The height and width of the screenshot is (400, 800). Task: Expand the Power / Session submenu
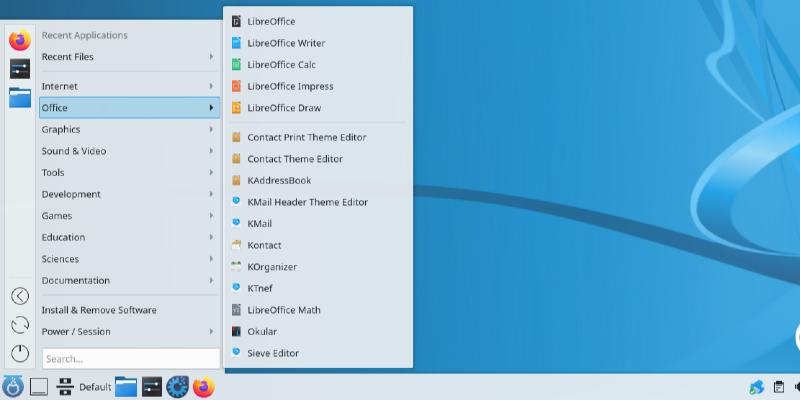128,331
